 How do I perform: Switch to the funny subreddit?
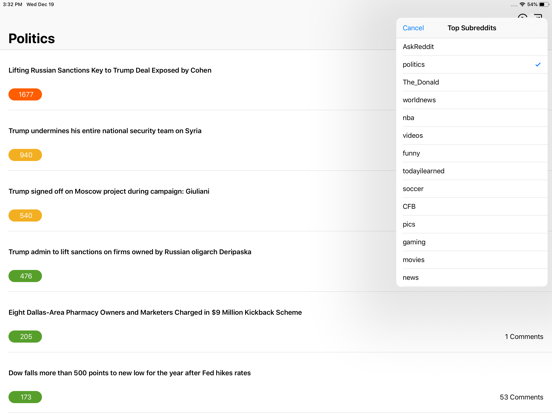click(x=472, y=153)
